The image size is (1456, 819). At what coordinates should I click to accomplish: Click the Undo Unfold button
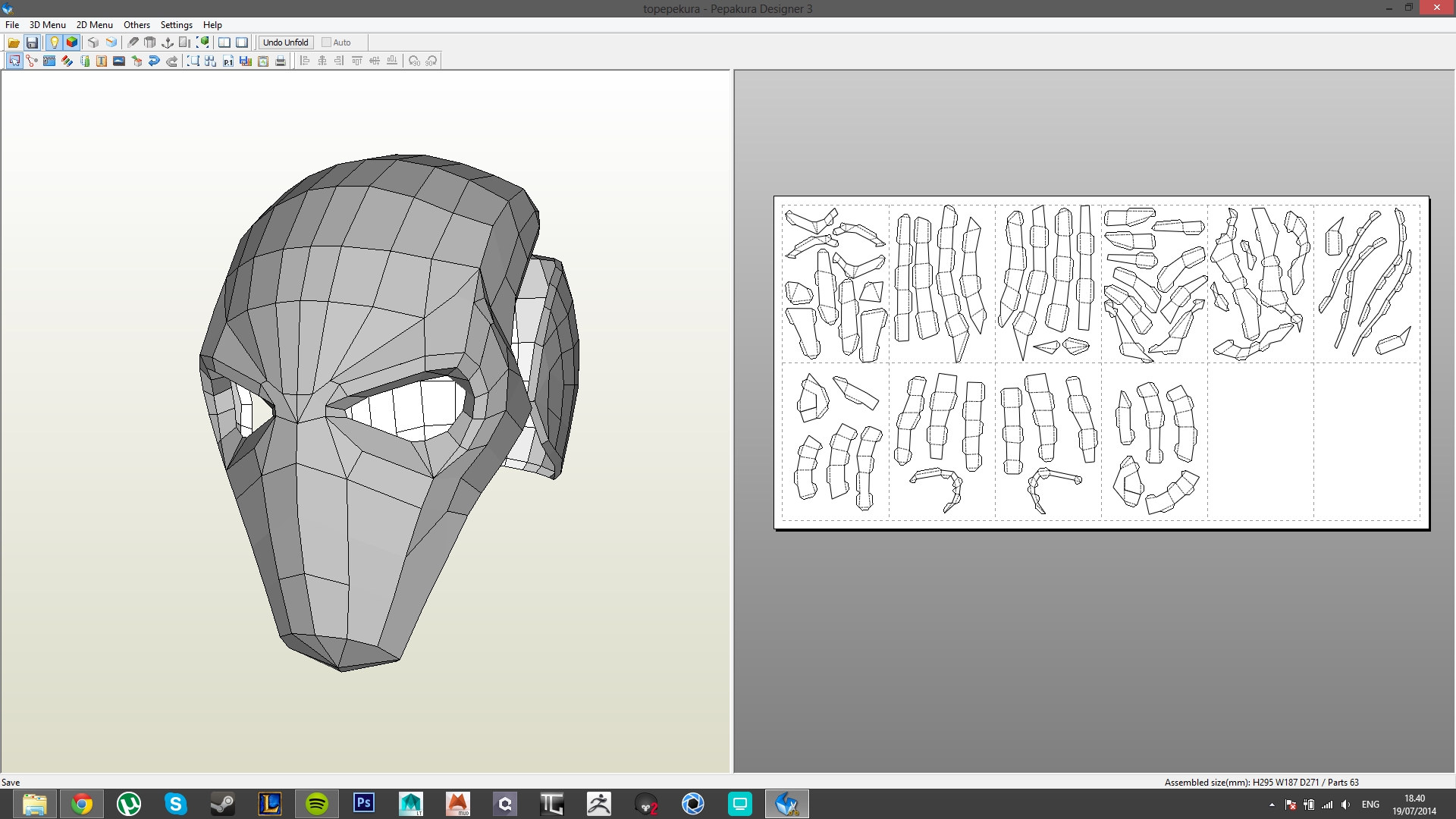click(x=286, y=42)
